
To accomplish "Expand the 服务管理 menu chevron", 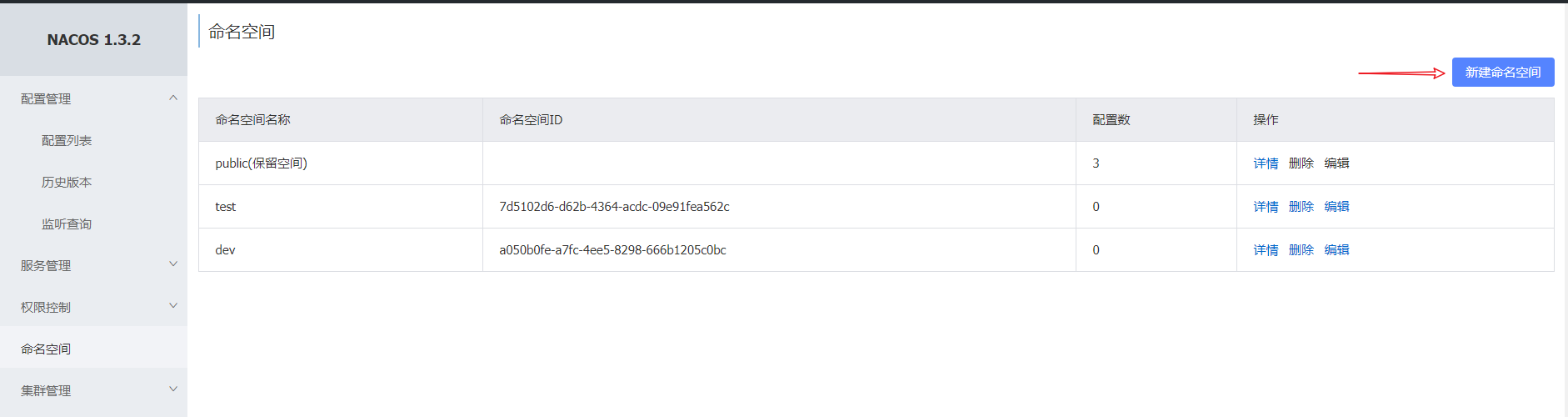I will point(173,264).
